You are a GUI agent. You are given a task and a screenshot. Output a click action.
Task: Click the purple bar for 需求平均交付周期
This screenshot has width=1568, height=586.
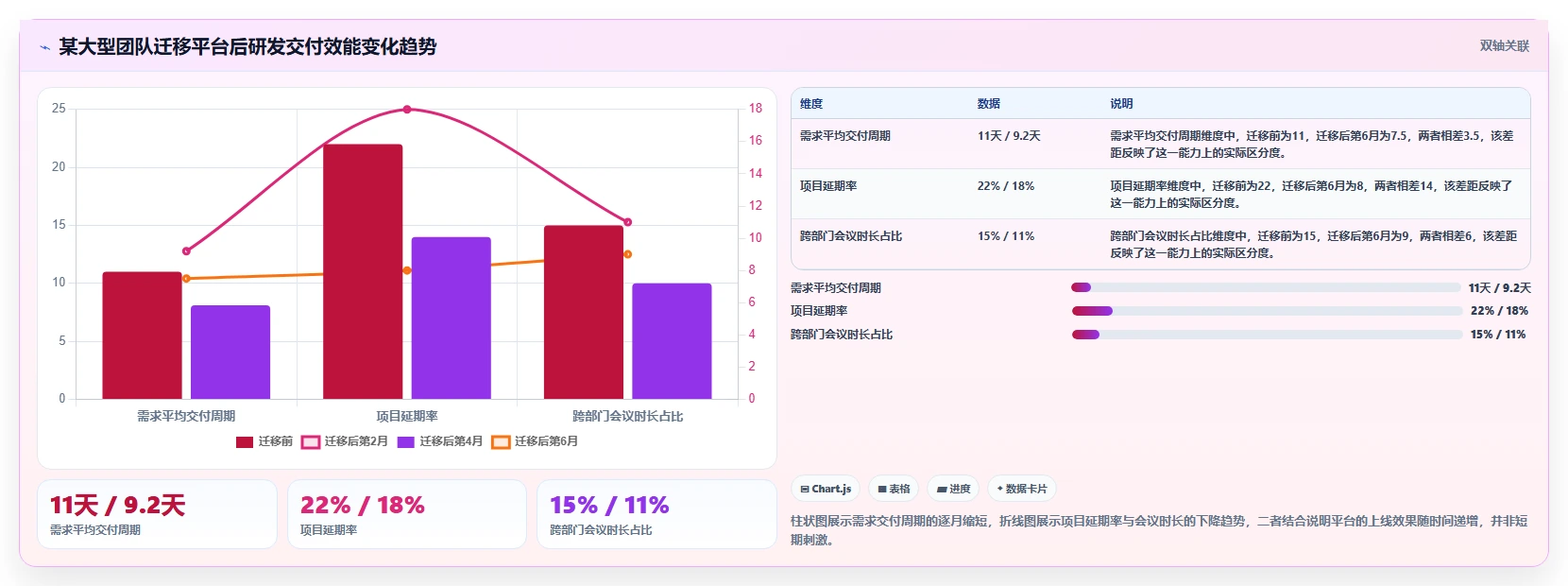point(230,353)
